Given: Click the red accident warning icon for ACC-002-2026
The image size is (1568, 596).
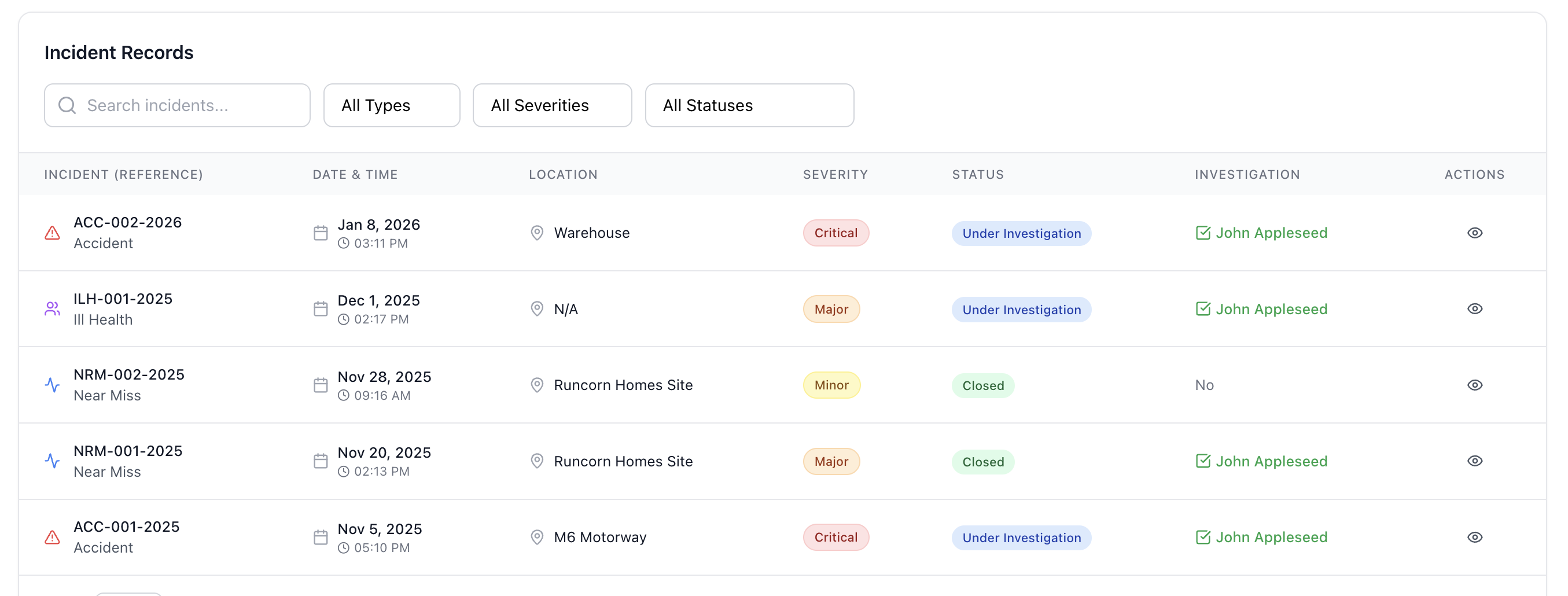Looking at the screenshot, I should pyautogui.click(x=52, y=233).
